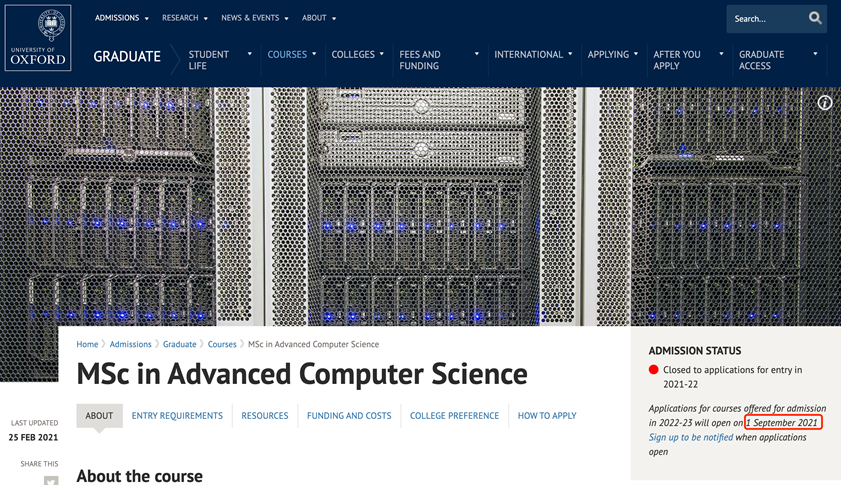The image size is (841, 485).
Task: Open the Research top menu
Action: click(x=180, y=18)
